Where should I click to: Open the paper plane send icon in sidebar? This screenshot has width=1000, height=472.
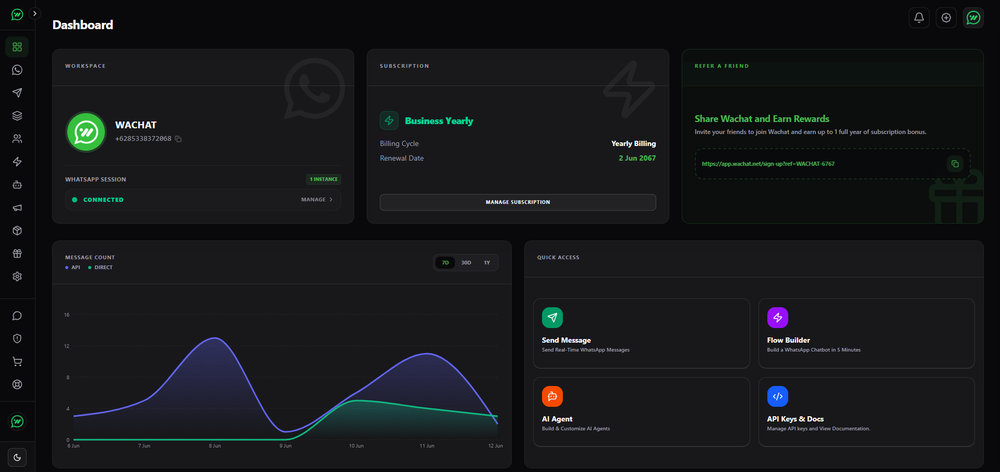point(17,93)
